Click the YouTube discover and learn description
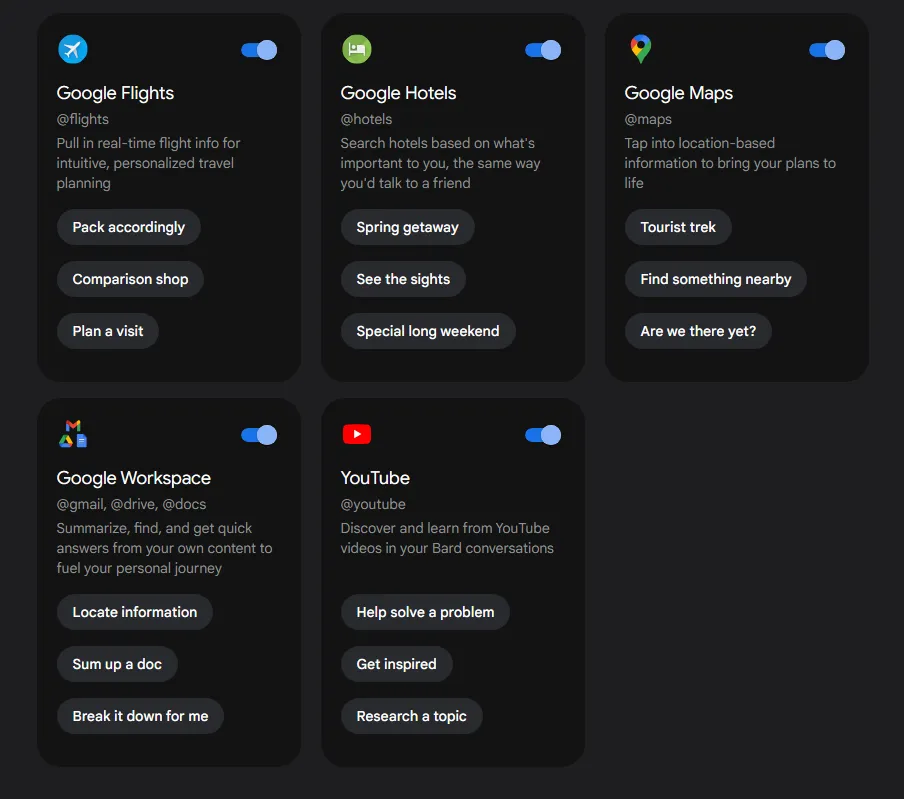The image size is (904, 799). pyautogui.click(x=447, y=538)
